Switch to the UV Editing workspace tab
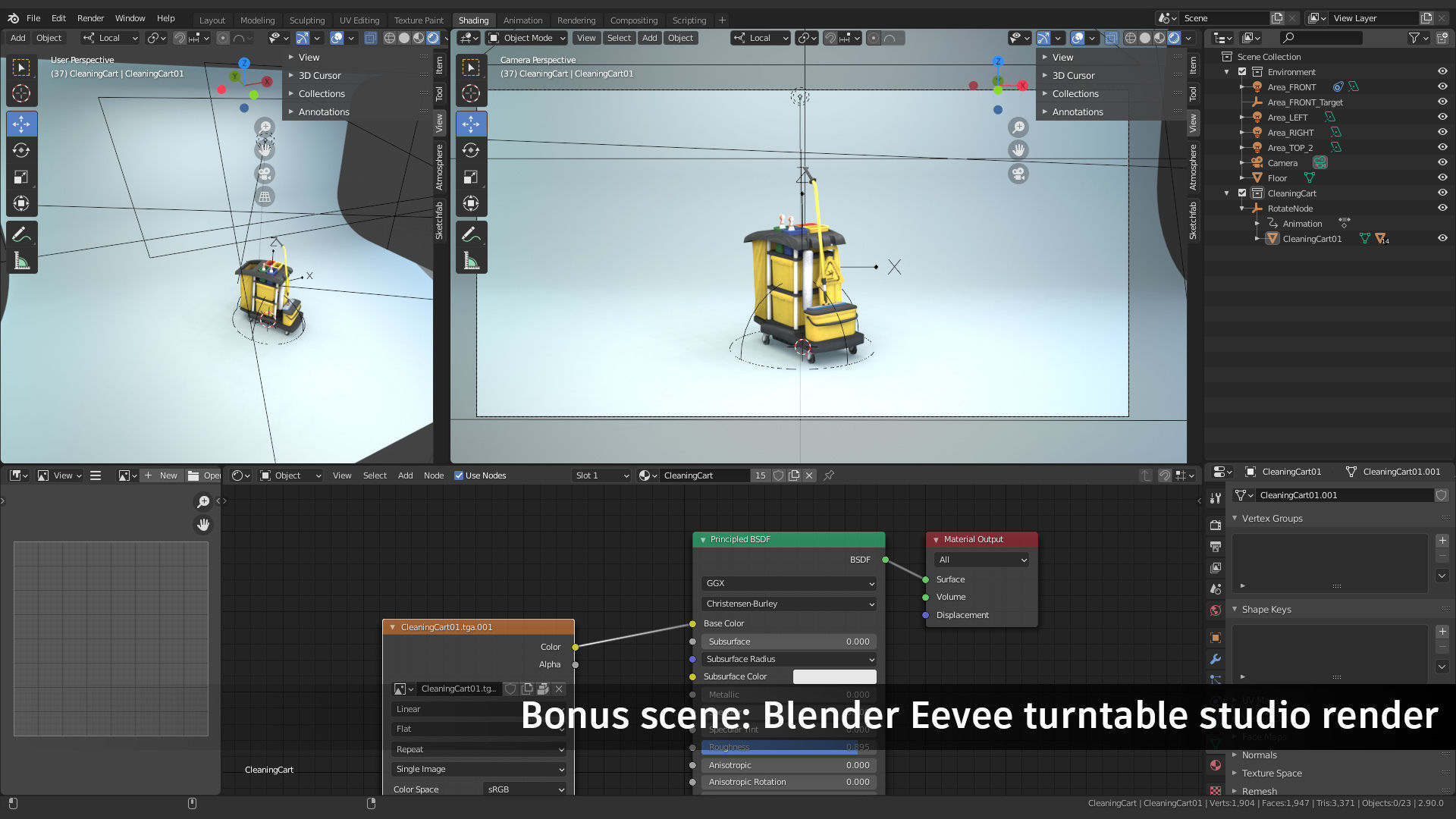The width and height of the screenshot is (1456, 819). coord(359,20)
